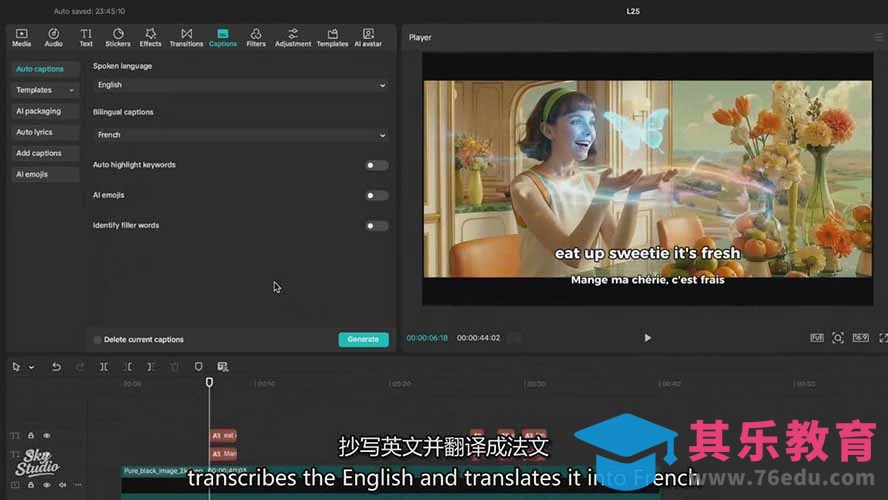Lock the upper caption track

tap(31, 435)
